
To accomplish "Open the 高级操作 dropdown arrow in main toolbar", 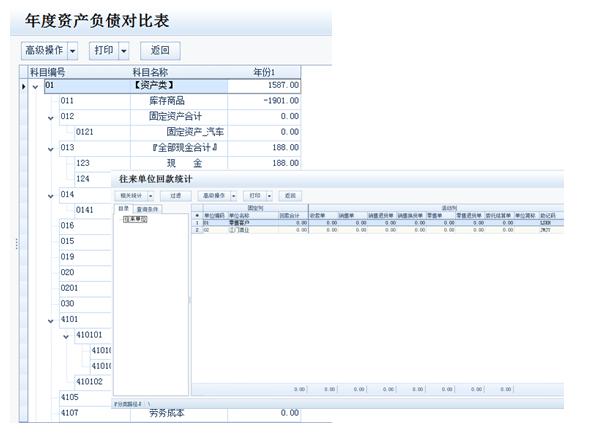I will (73, 50).
